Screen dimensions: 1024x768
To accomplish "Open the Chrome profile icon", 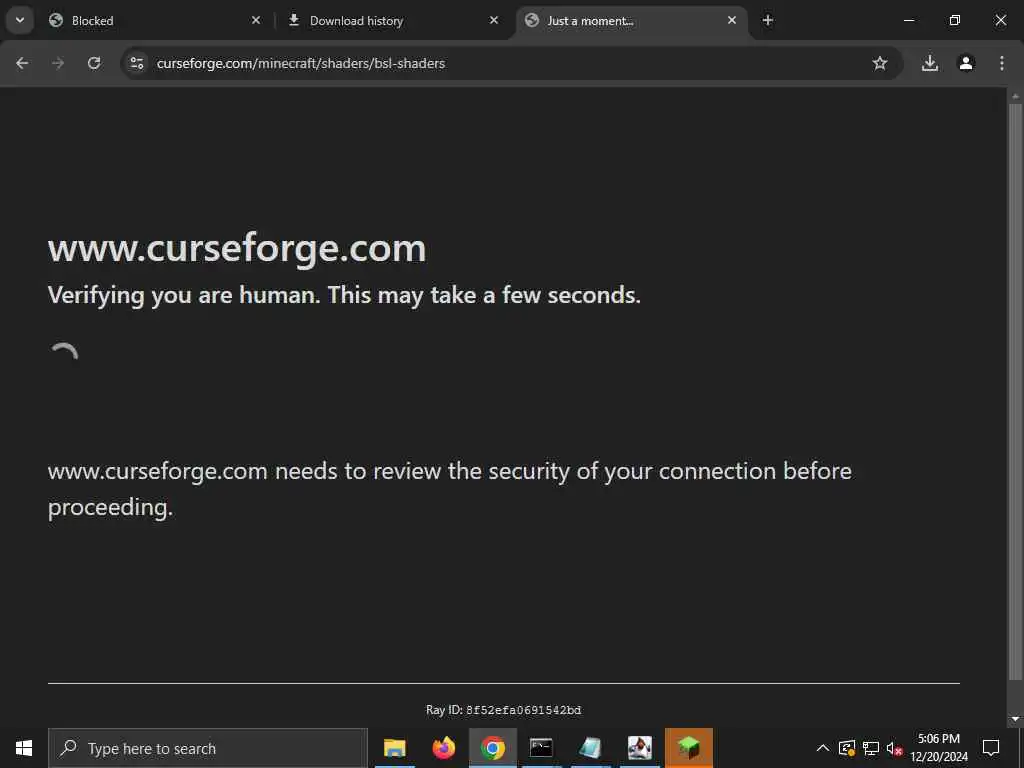I will (966, 63).
